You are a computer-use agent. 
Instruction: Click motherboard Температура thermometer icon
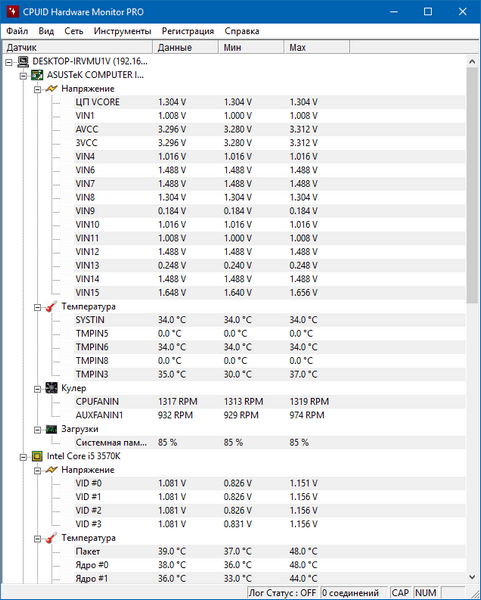coord(52,307)
